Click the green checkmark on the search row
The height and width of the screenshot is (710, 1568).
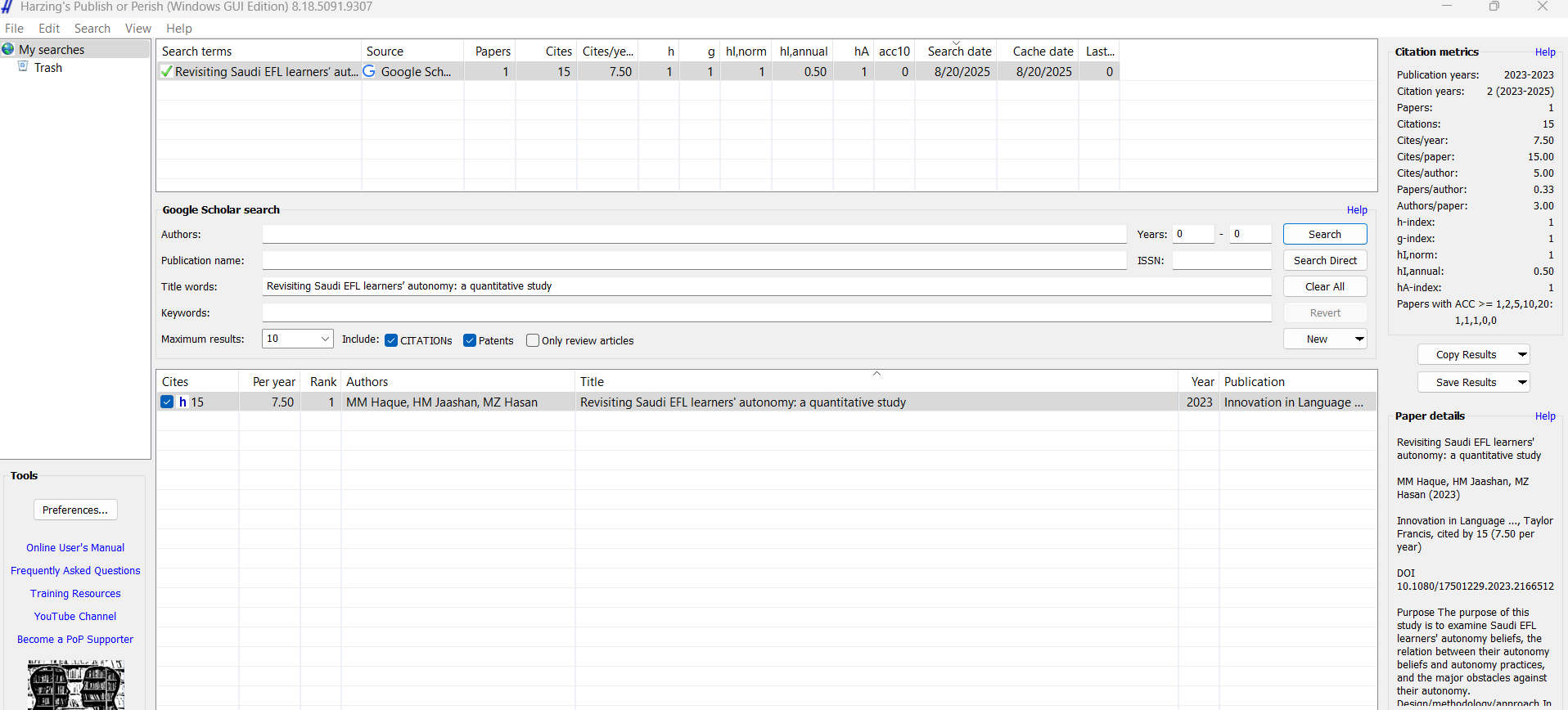point(167,72)
